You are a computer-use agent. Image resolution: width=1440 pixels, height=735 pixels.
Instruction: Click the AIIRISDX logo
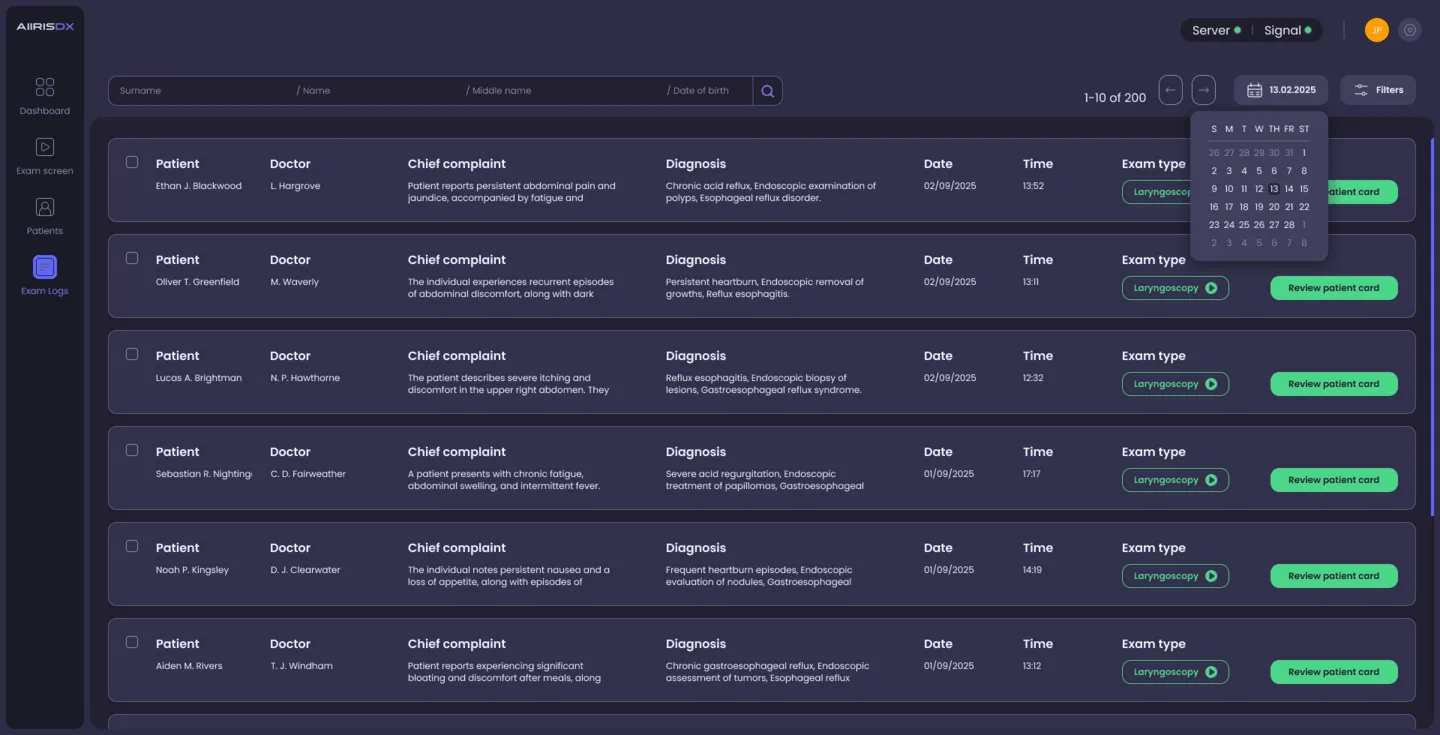(x=45, y=27)
